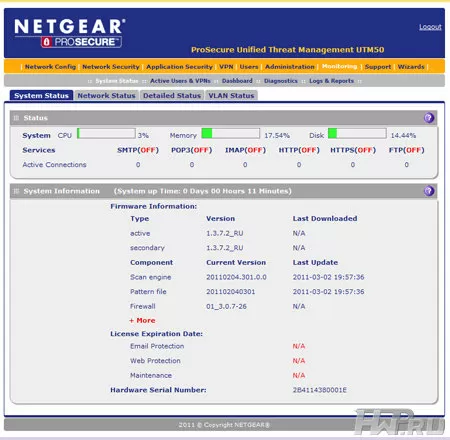
Task: Click the System Information grip icon
Action: pyautogui.click(x=16, y=191)
